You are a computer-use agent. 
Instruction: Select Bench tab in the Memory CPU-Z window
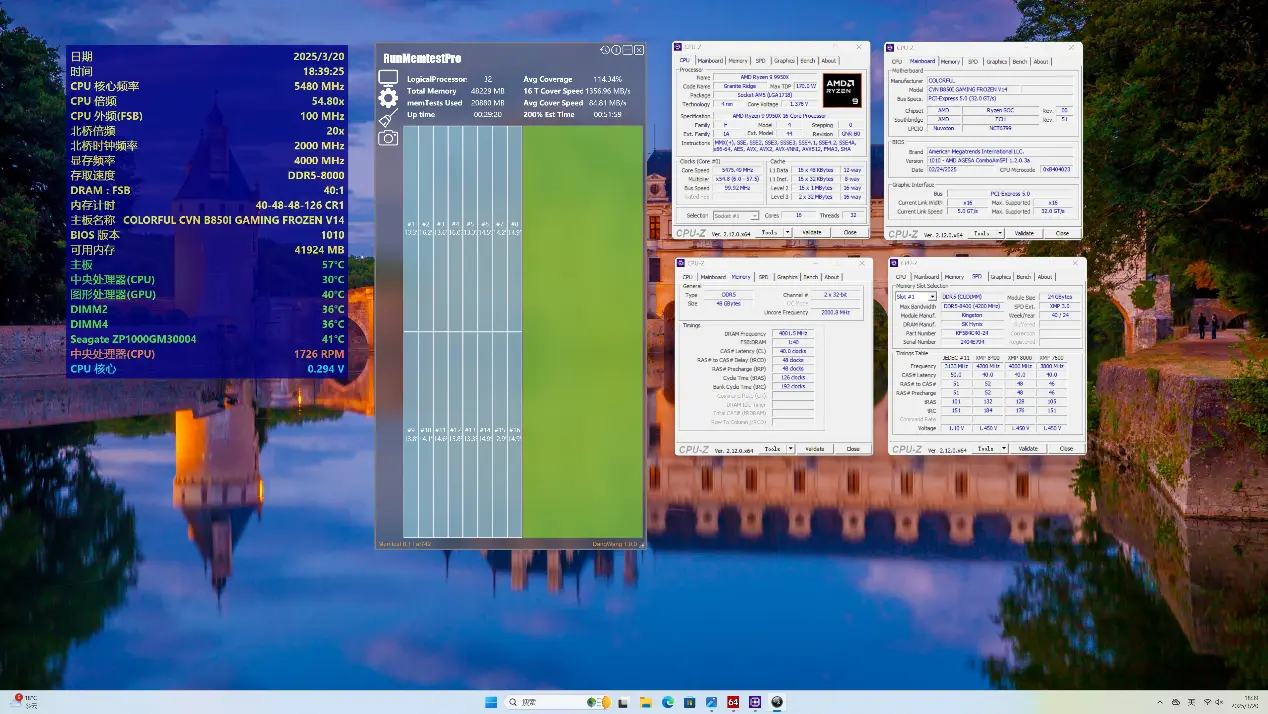[x=811, y=277]
